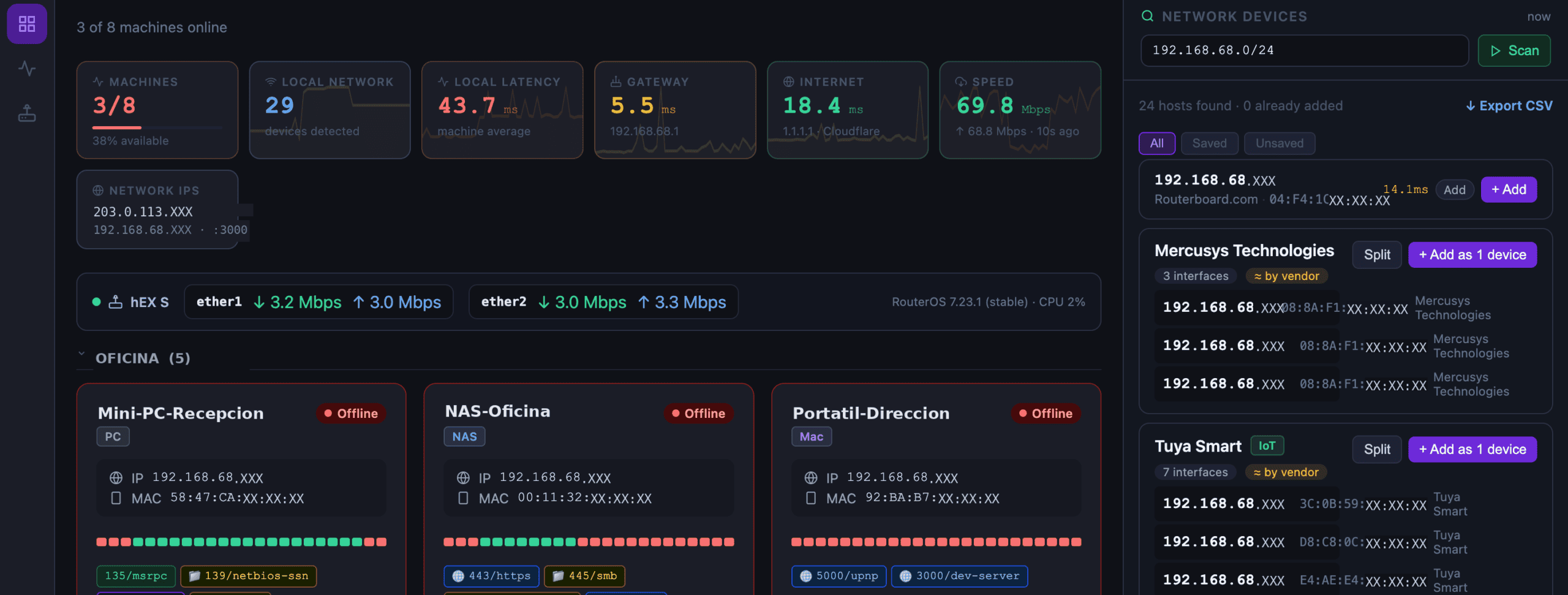Click the Local Latency pulse icon
The height and width of the screenshot is (595, 1568).
point(443,81)
